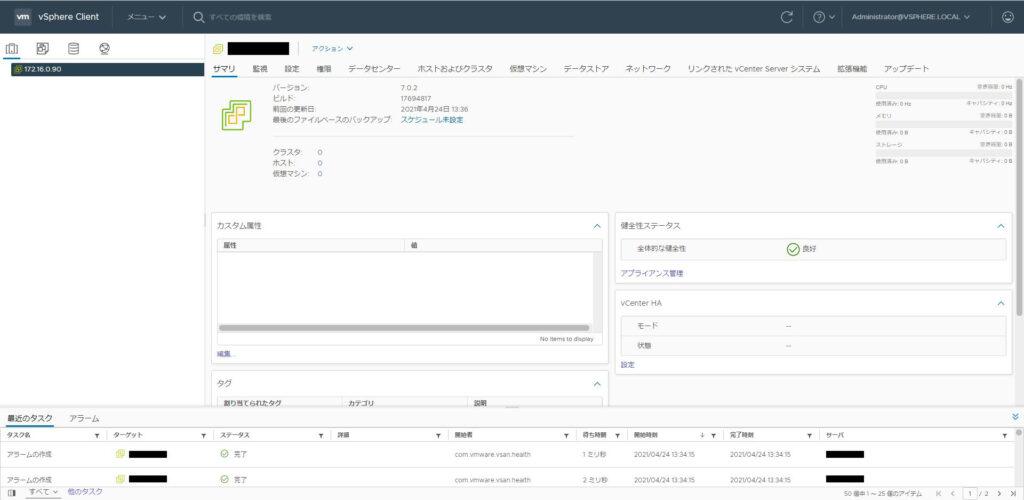The image size is (1024, 500).
Task: Open the すべて task filter dropdown
Action: [x=43, y=492]
